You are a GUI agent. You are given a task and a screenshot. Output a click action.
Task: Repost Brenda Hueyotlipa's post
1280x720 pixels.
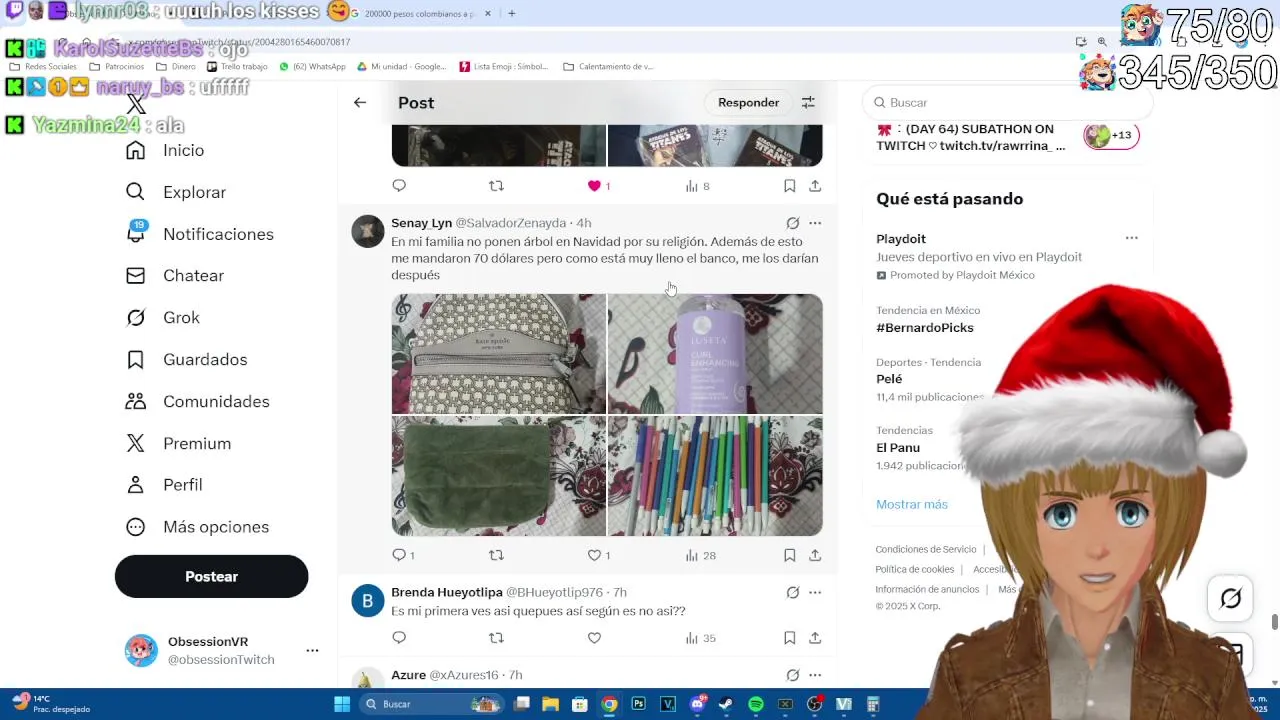tap(496, 638)
